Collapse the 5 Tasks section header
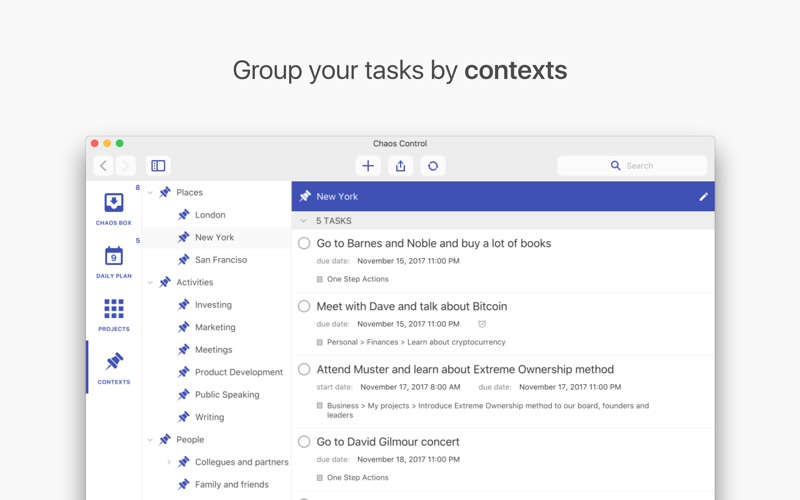 304,221
